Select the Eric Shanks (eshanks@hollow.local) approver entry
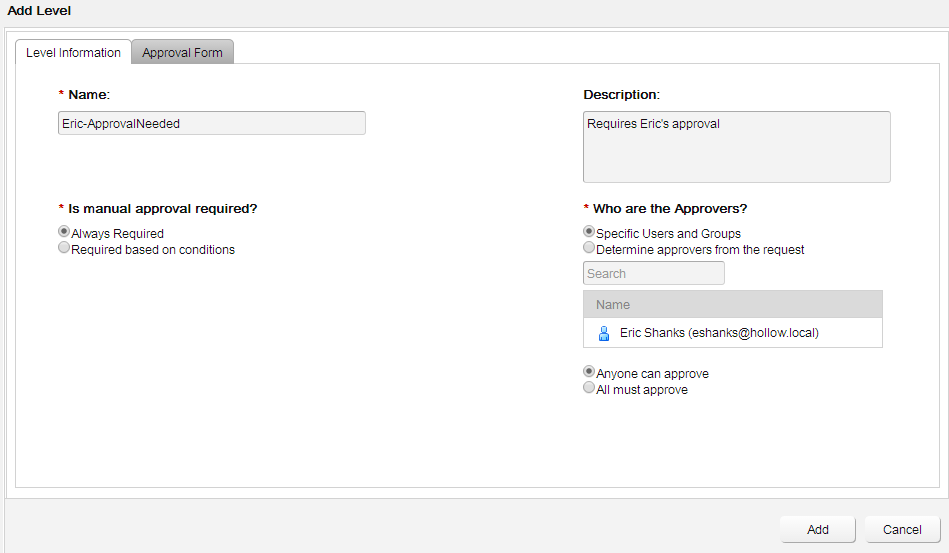The image size is (949, 553). tap(719, 333)
